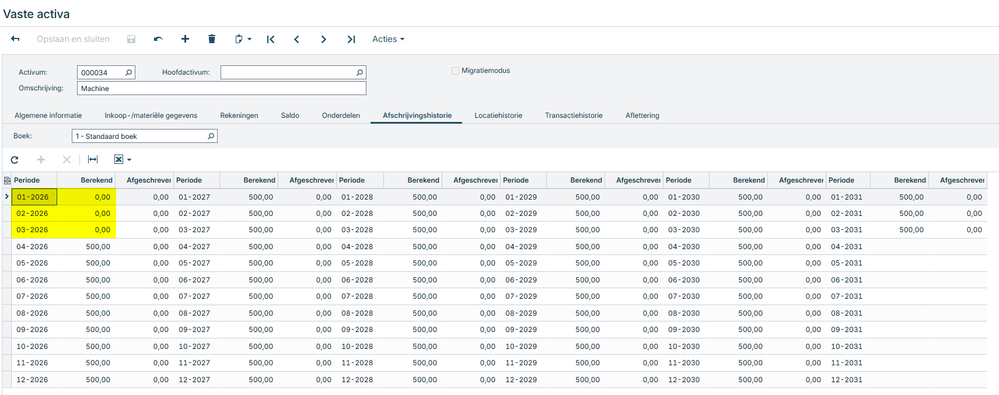This screenshot has height=395, width=999.
Task: Go to the next record
Action: pyautogui.click(x=324, y=40)
